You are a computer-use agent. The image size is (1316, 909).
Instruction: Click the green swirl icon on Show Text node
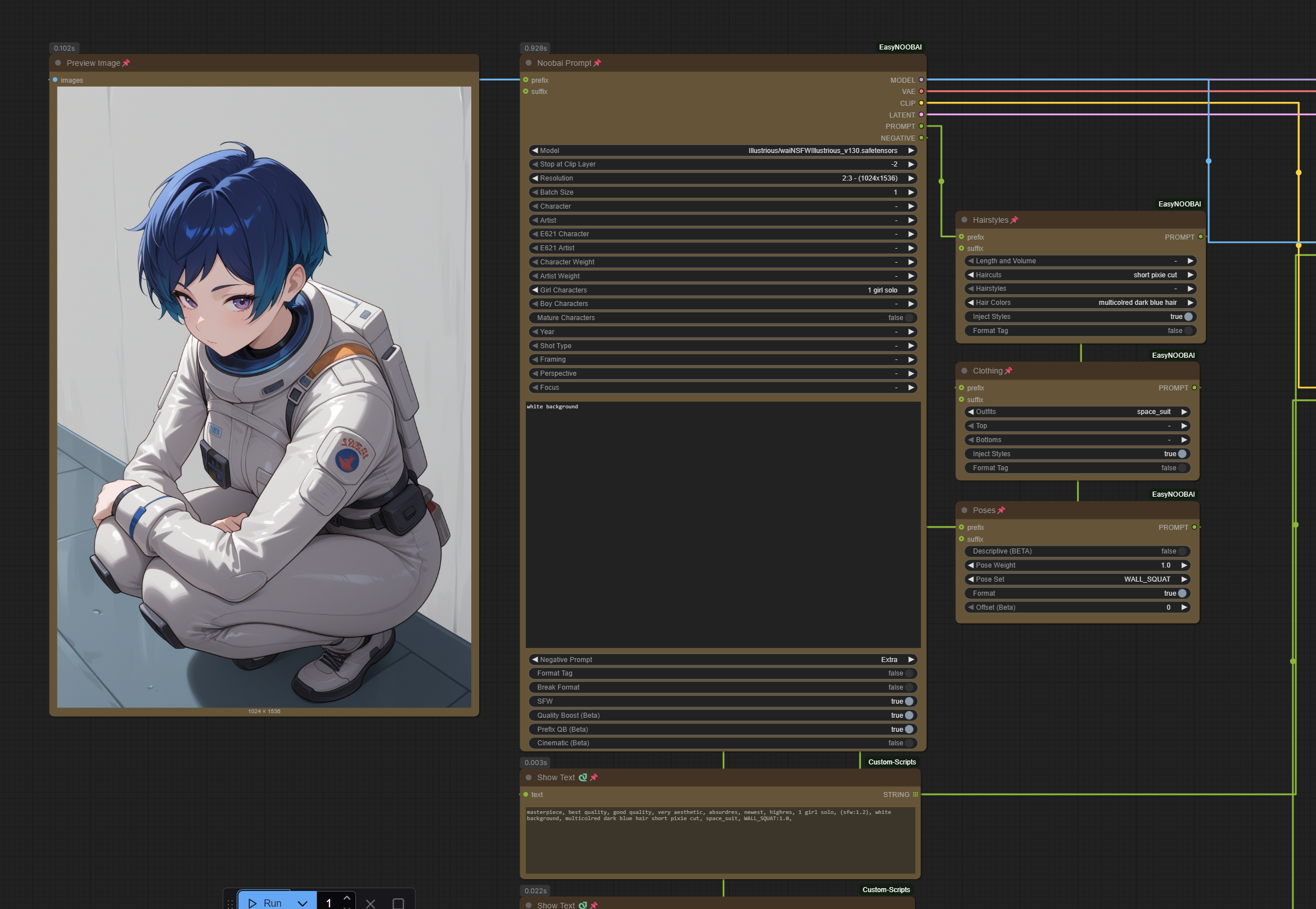point(583,777)
